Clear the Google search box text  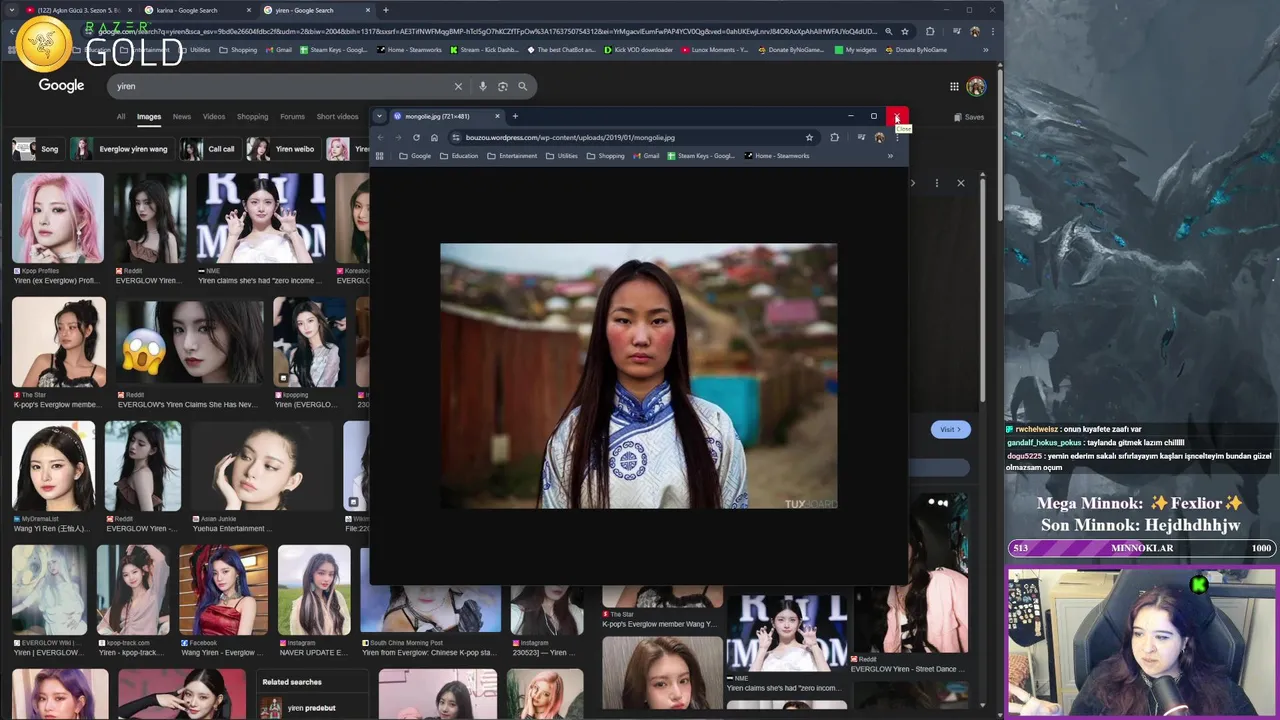(x=458, y=86)
